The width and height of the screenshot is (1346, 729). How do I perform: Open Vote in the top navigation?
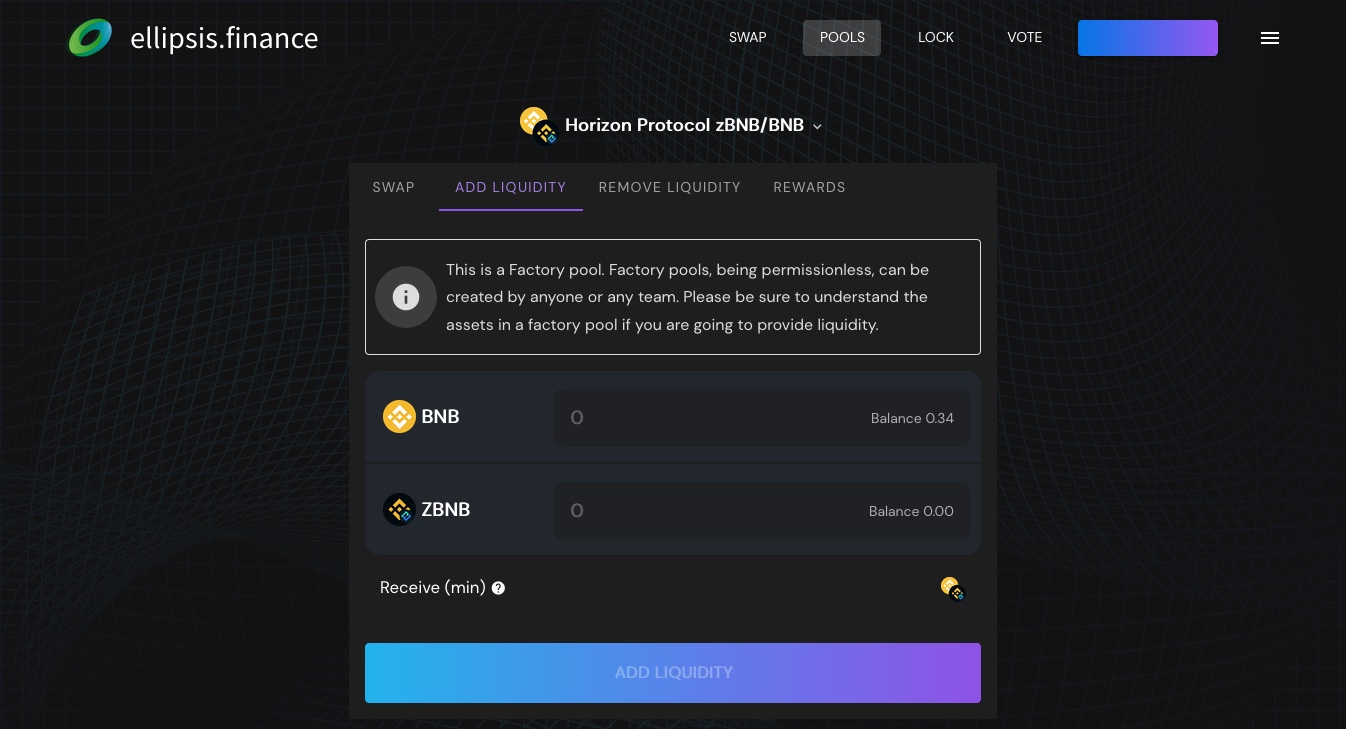click(1024, 38)
